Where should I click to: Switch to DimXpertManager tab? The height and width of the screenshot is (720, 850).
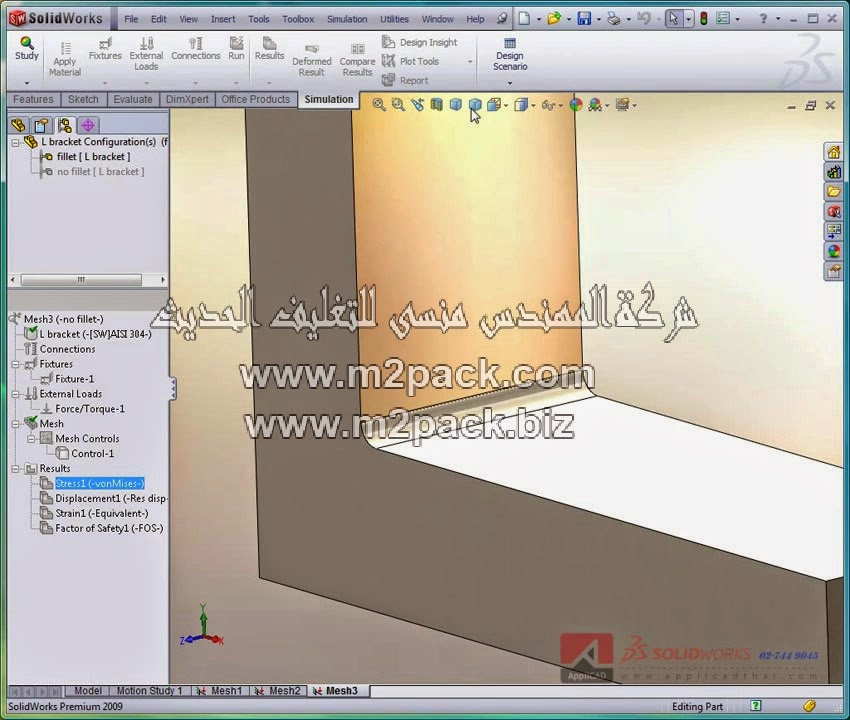point(88,125)
